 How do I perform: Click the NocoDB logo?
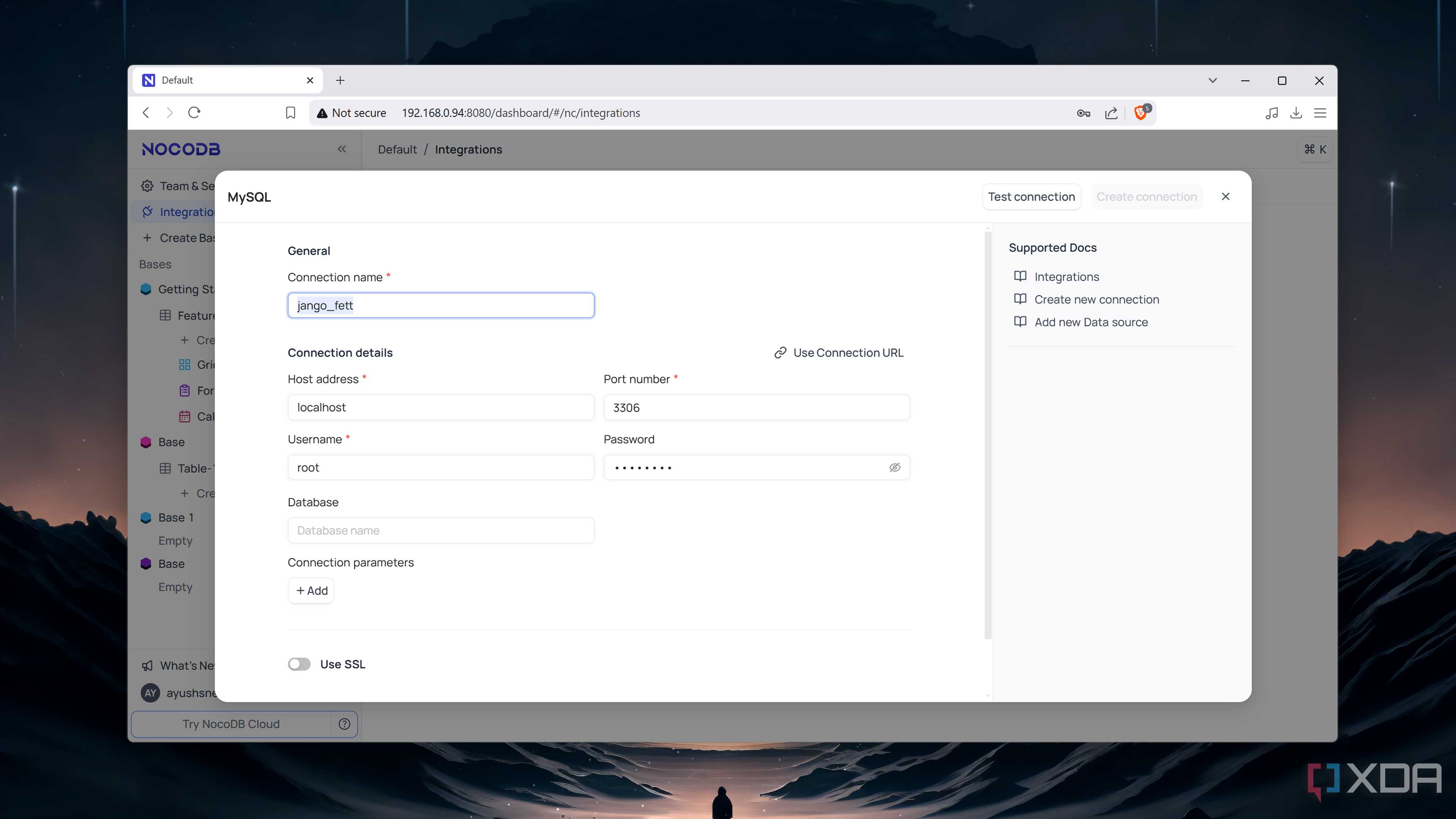point(181,149)
